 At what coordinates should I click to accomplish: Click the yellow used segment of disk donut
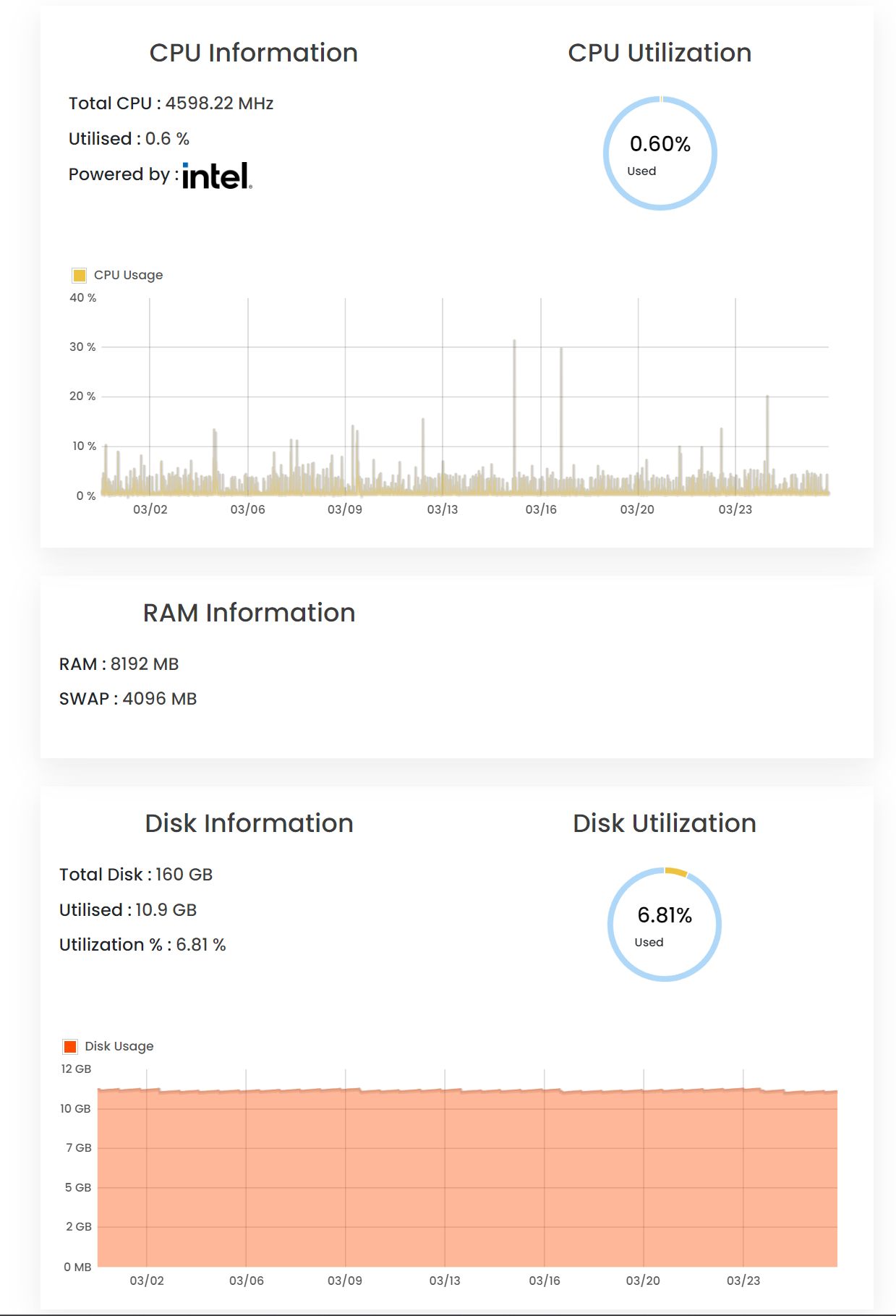pos(677,872)
